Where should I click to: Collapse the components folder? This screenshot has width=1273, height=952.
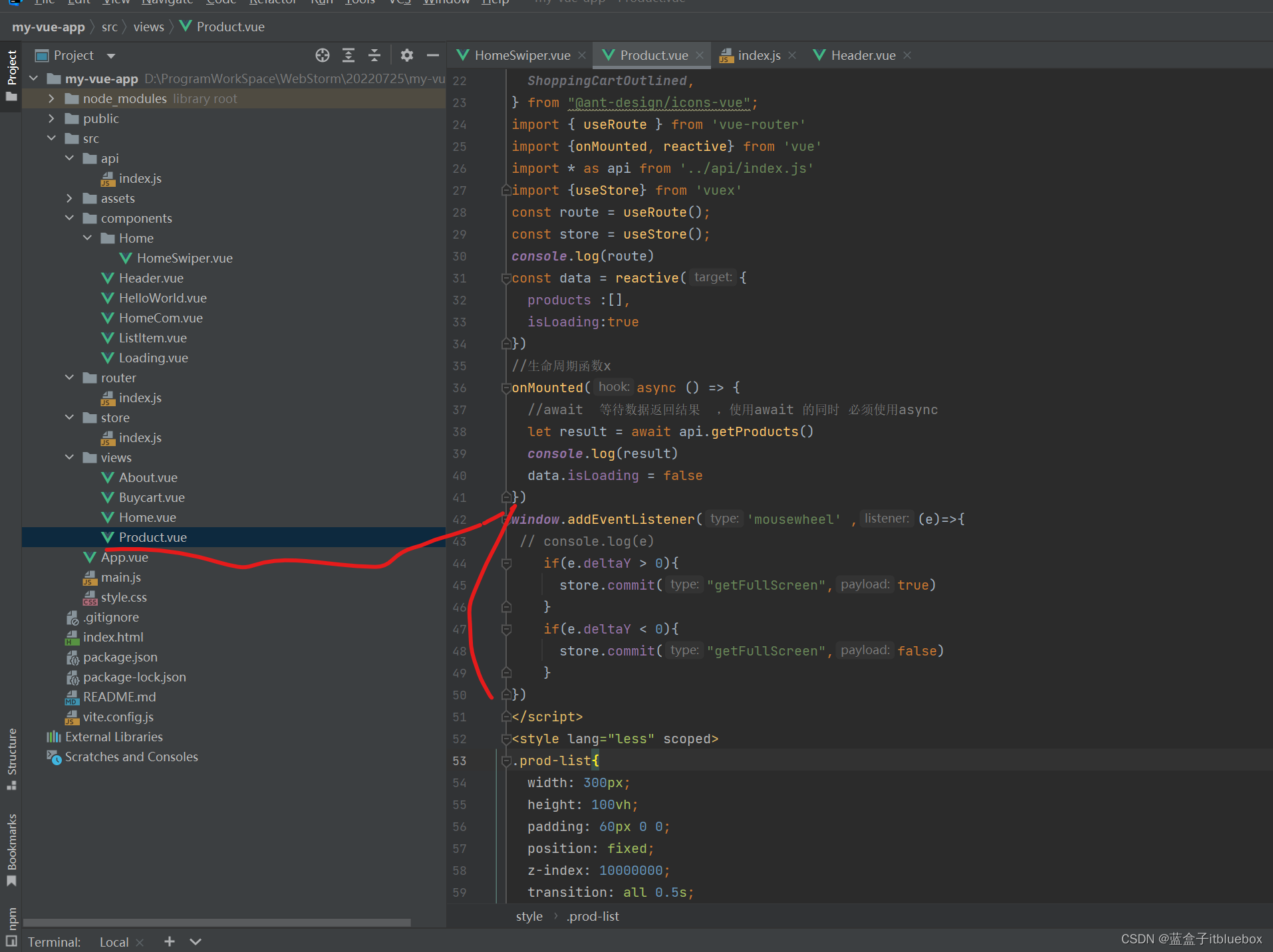(x=69, y=218)
